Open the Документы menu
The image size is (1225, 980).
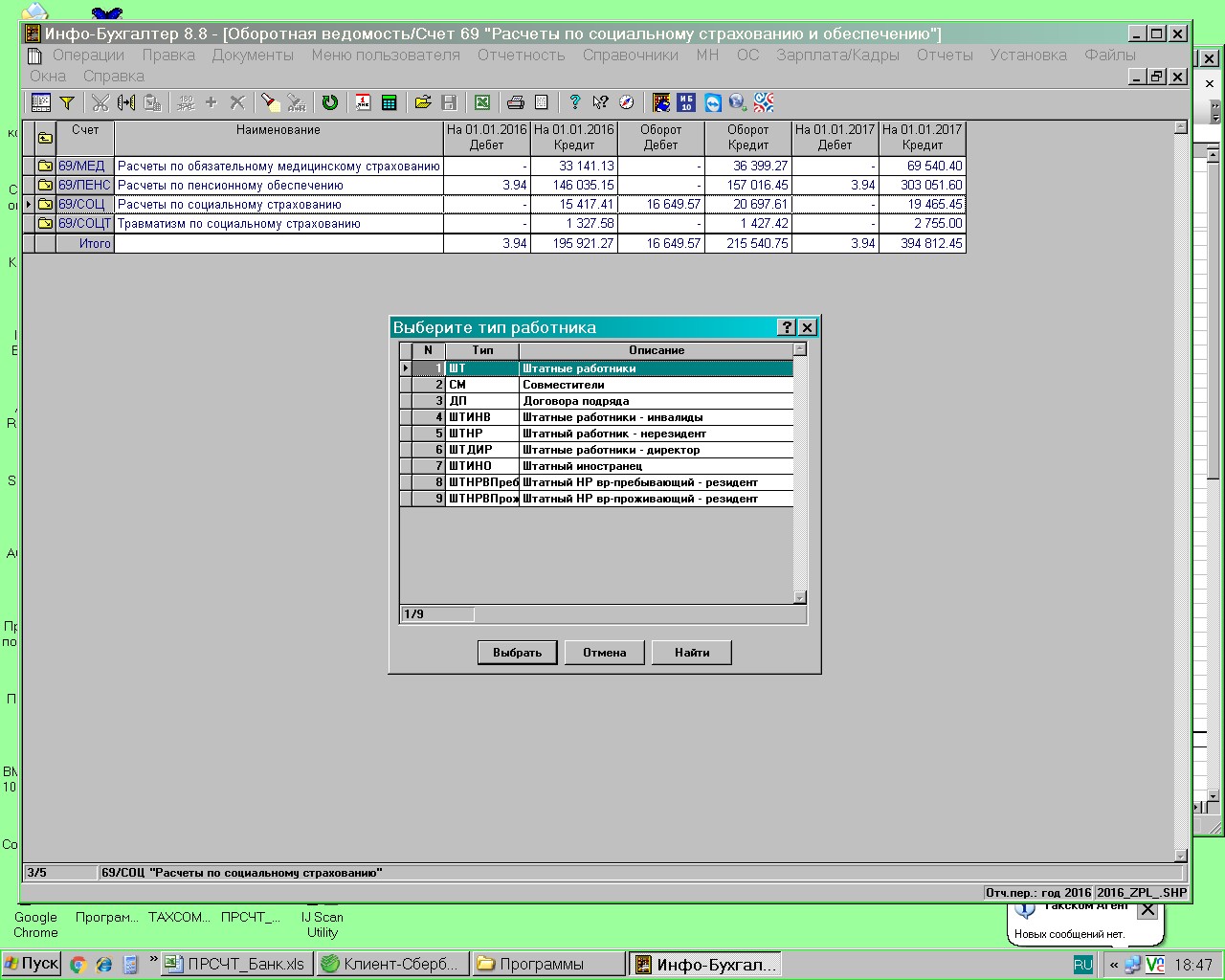[x=253, y=55]
